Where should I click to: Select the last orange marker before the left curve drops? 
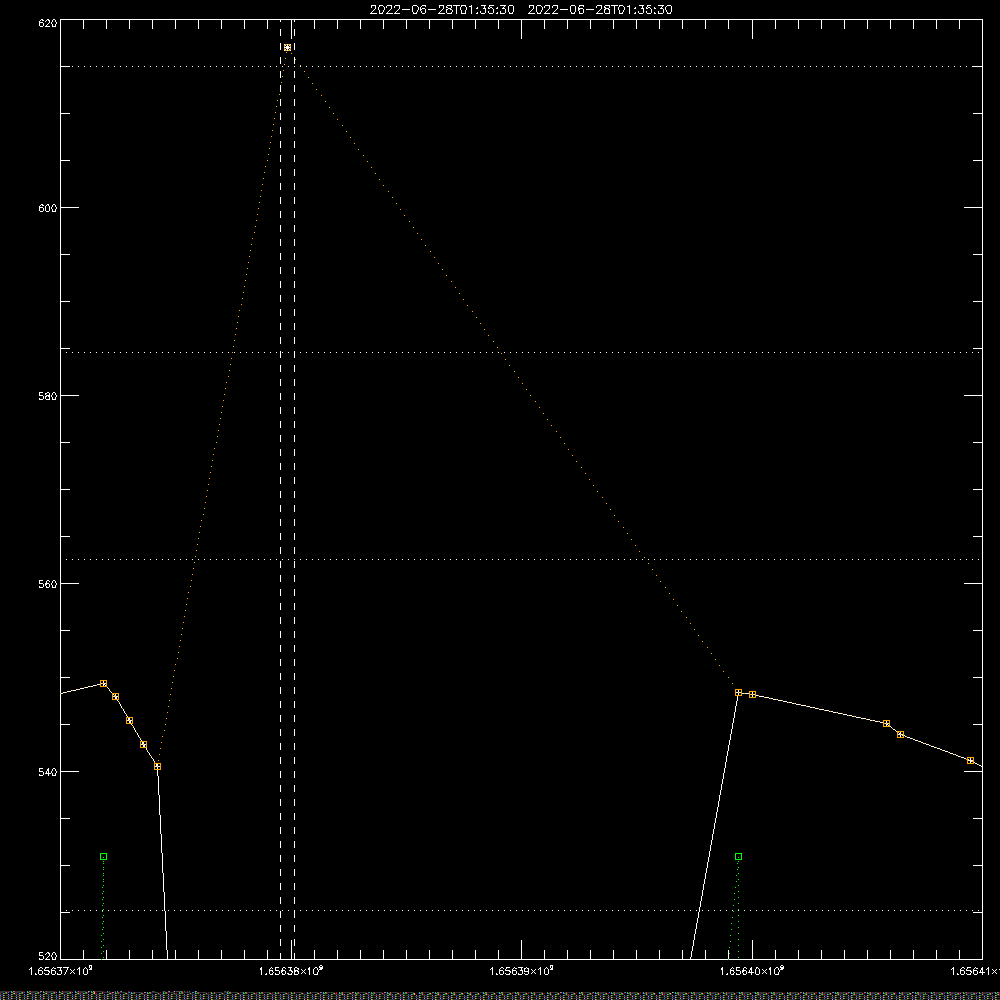[158, 767]
